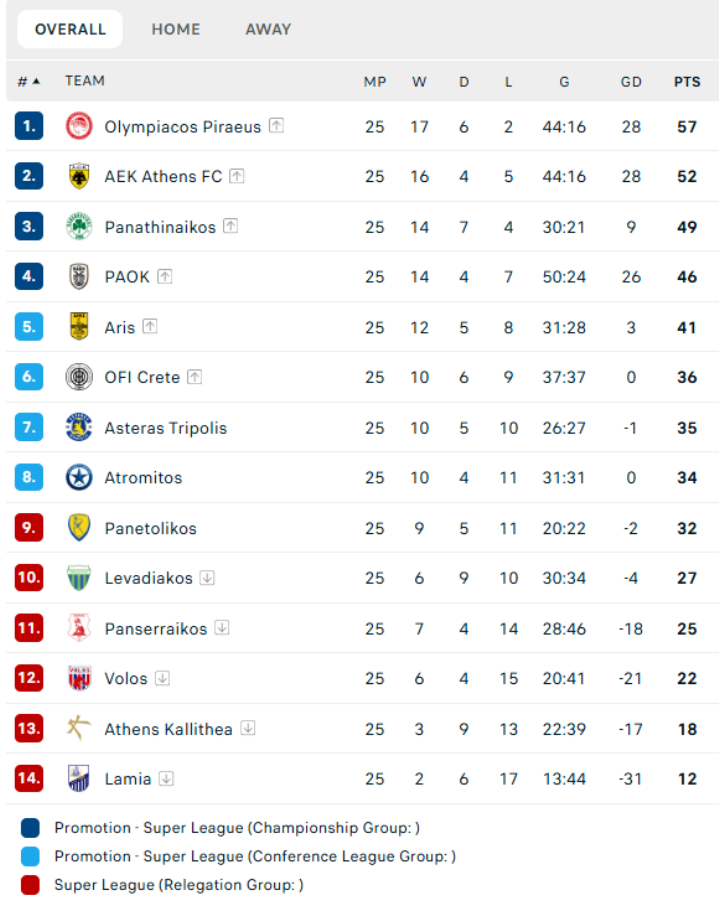Click the dark blue Championship Group legend swatch
Screen dimensions: 719x900
(x=30, y=828)
